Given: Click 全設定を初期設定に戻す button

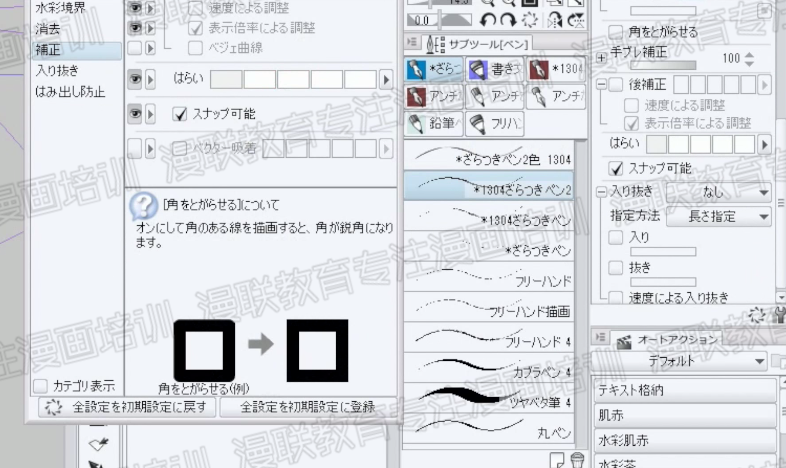Looking at the screenshot, I should (127, 407).
